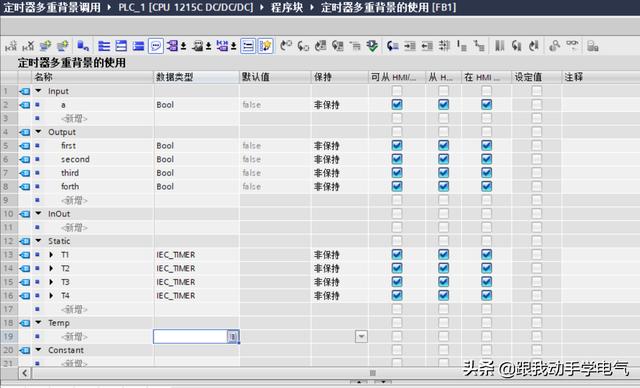Click the first insert row icon with green plus
640x388 pixels.
click(45, 46)
